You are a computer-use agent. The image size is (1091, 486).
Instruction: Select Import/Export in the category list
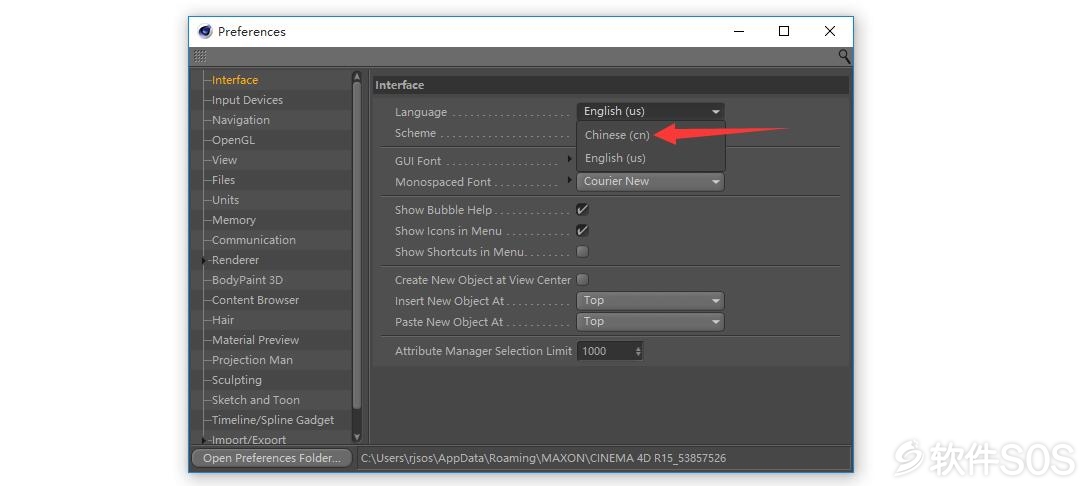248,440
